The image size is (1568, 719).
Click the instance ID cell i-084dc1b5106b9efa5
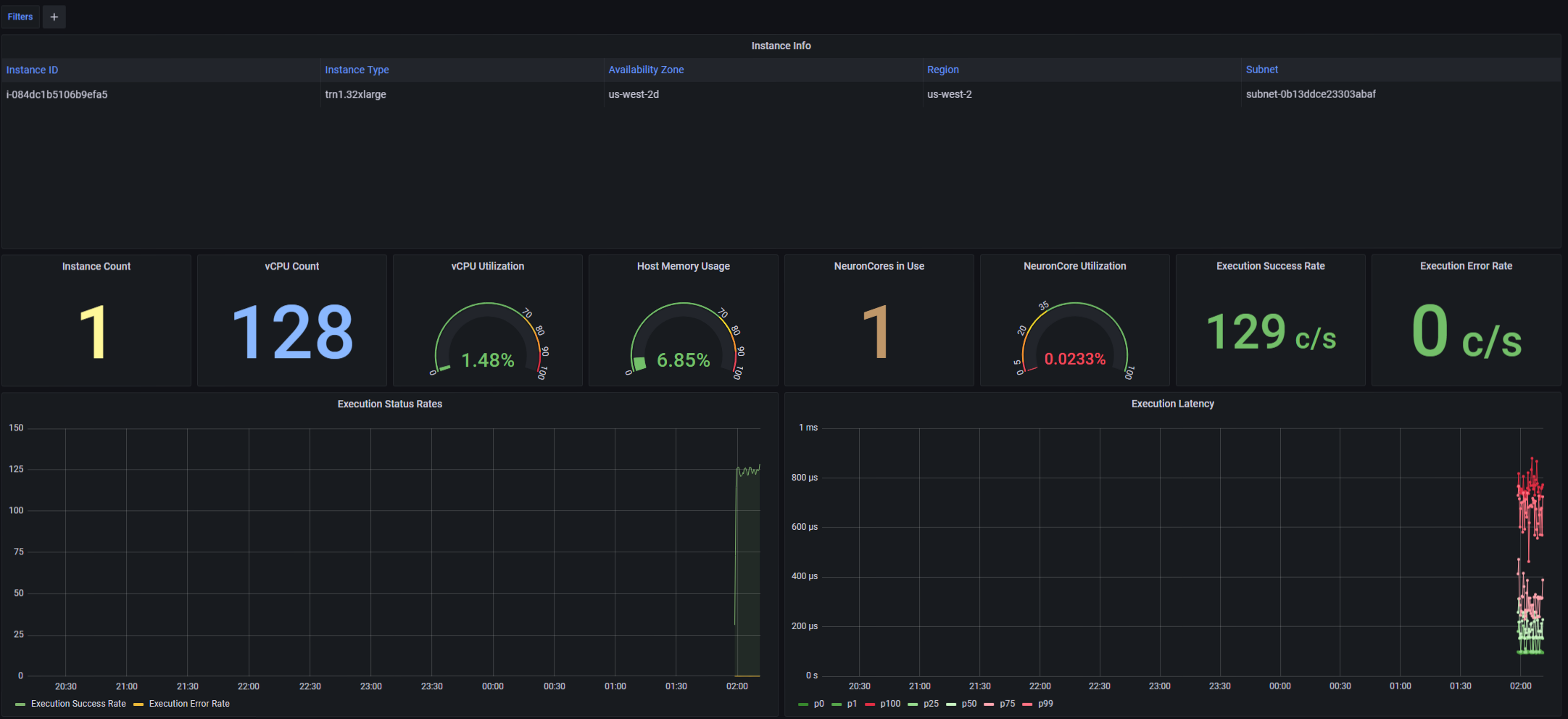(57, 95)
